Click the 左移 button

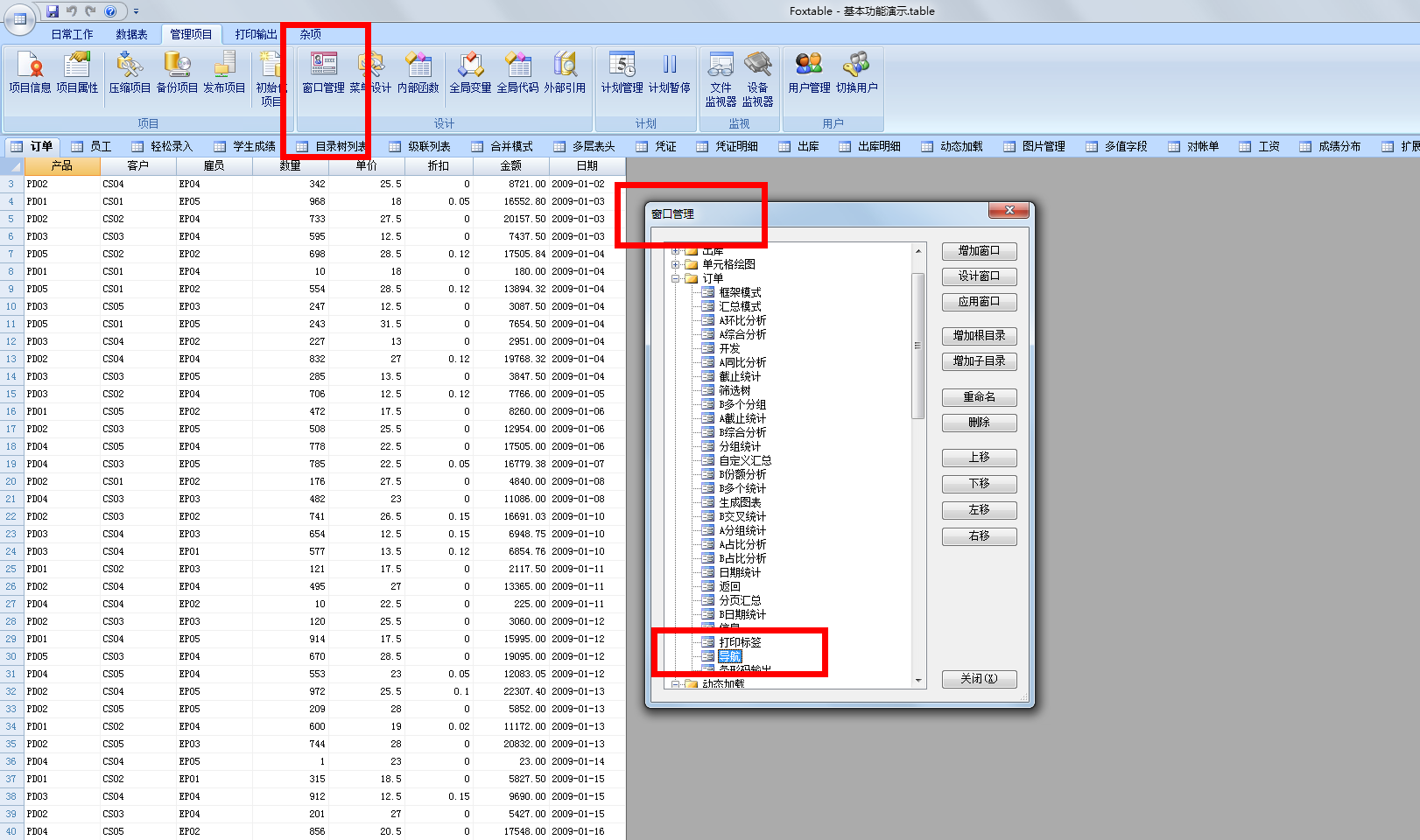click(979, 510)
